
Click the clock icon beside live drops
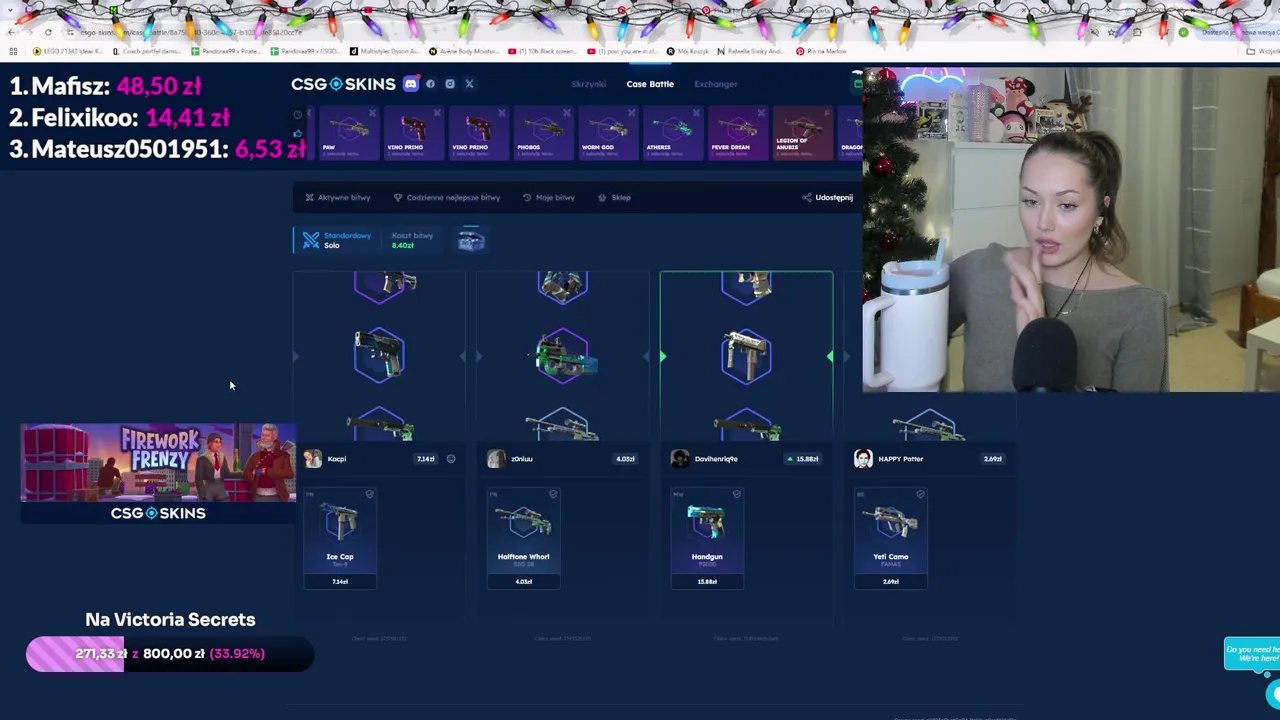coord(297,115)
